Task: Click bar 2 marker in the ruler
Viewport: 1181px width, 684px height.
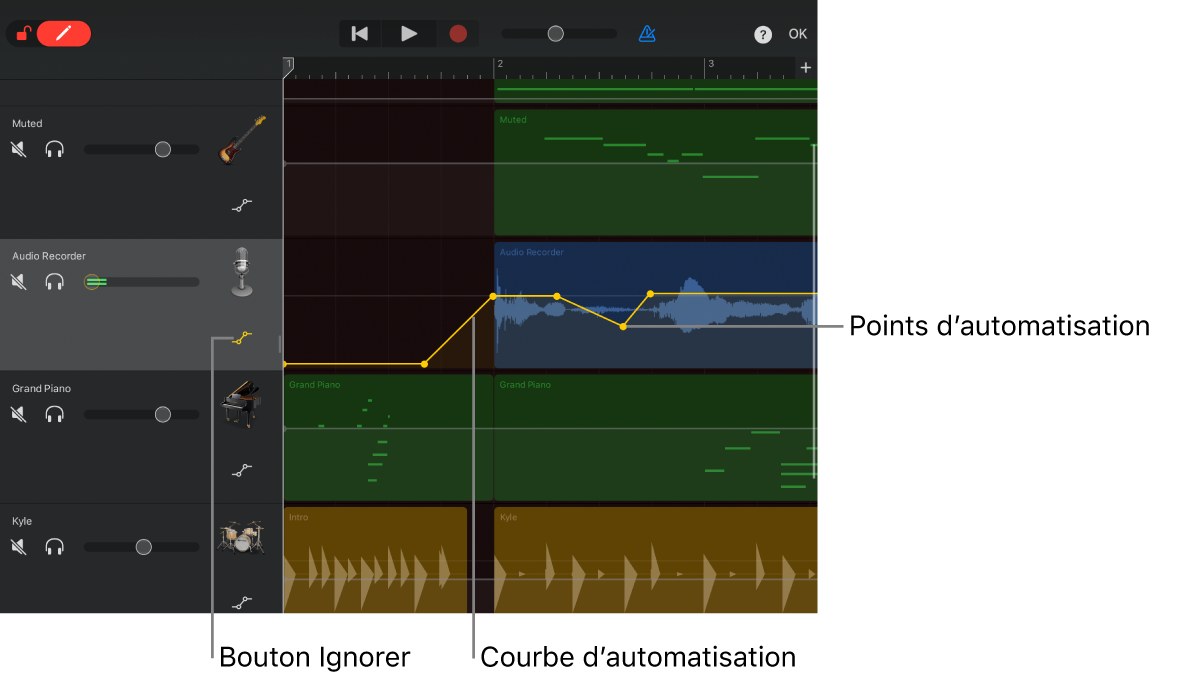Action: [500, 64]
